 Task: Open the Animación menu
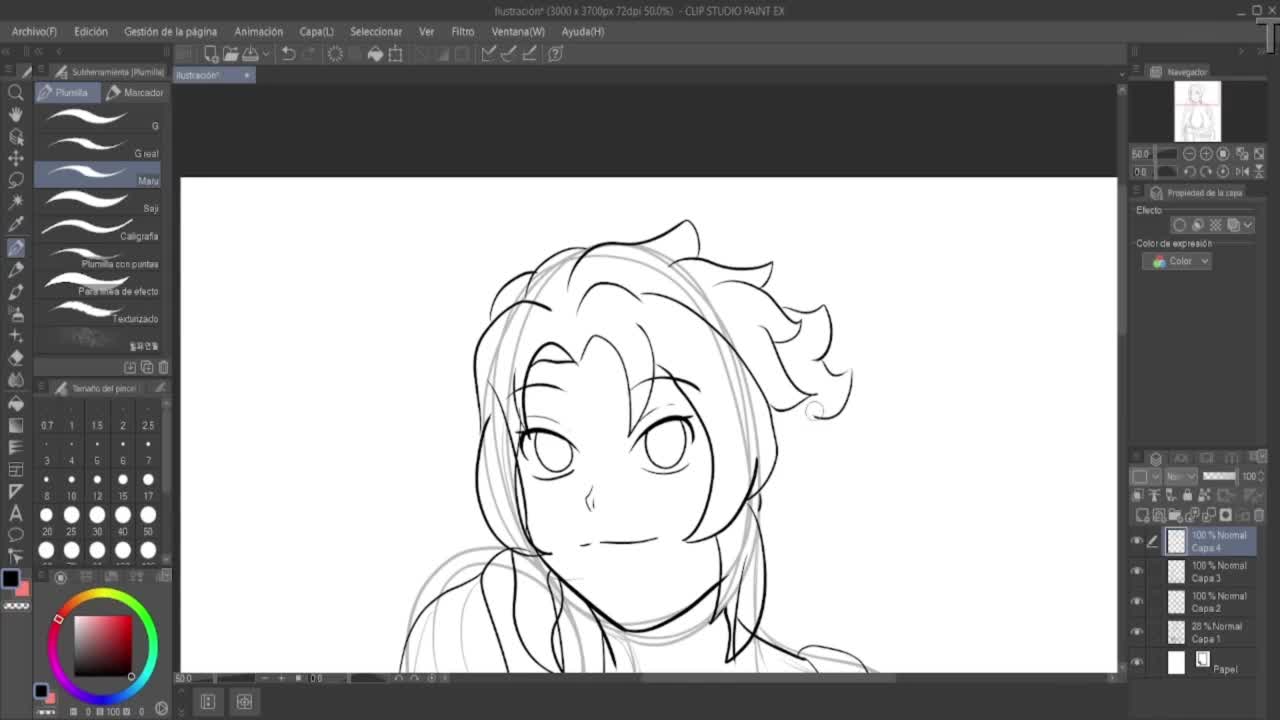click(258, 31)
